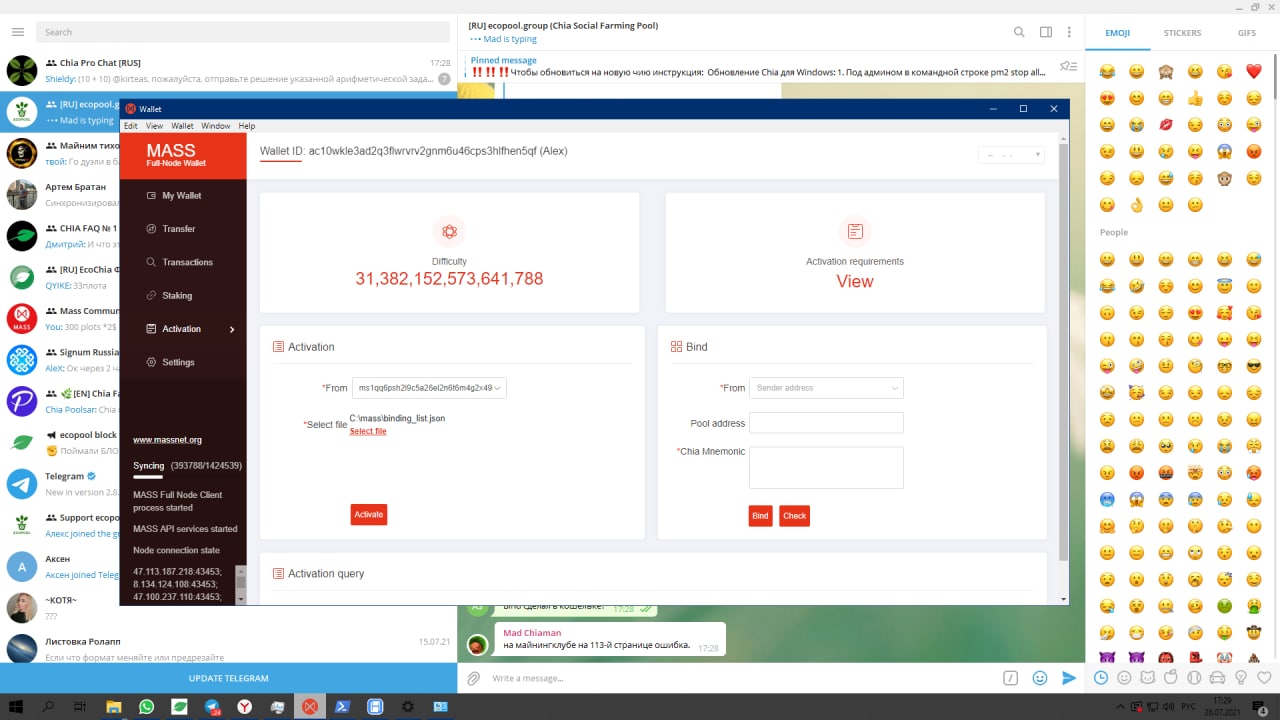Pick the thumbs up emoji
Image resolution: width=1280 pixels, height=720 pixels.
coord(1195,98)
